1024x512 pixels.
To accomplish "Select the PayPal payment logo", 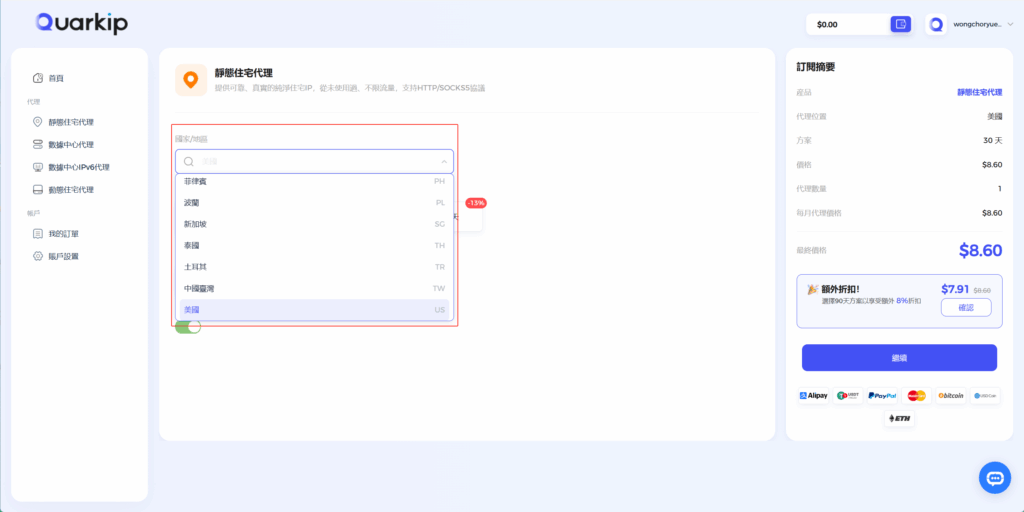I will (882, 396).
